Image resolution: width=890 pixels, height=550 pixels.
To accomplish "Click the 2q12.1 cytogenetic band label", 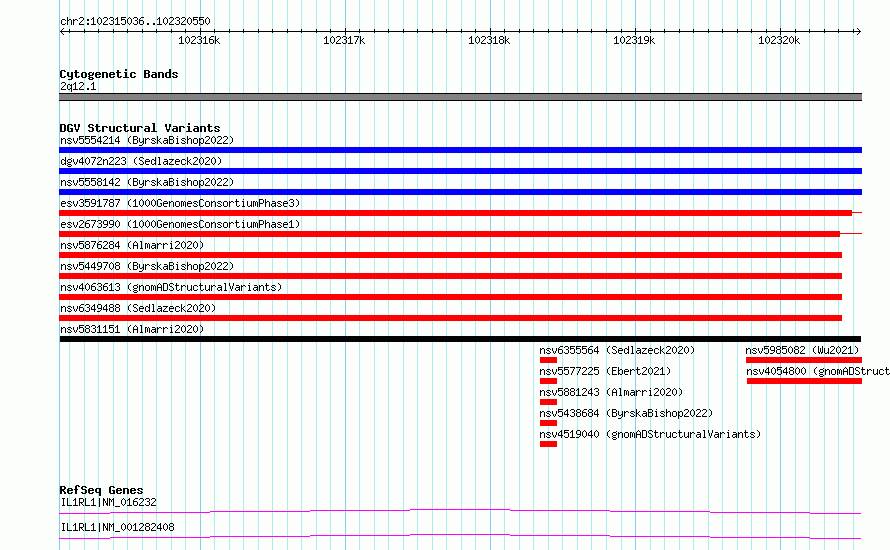I will pyautogui.click(x=78, y=86).
